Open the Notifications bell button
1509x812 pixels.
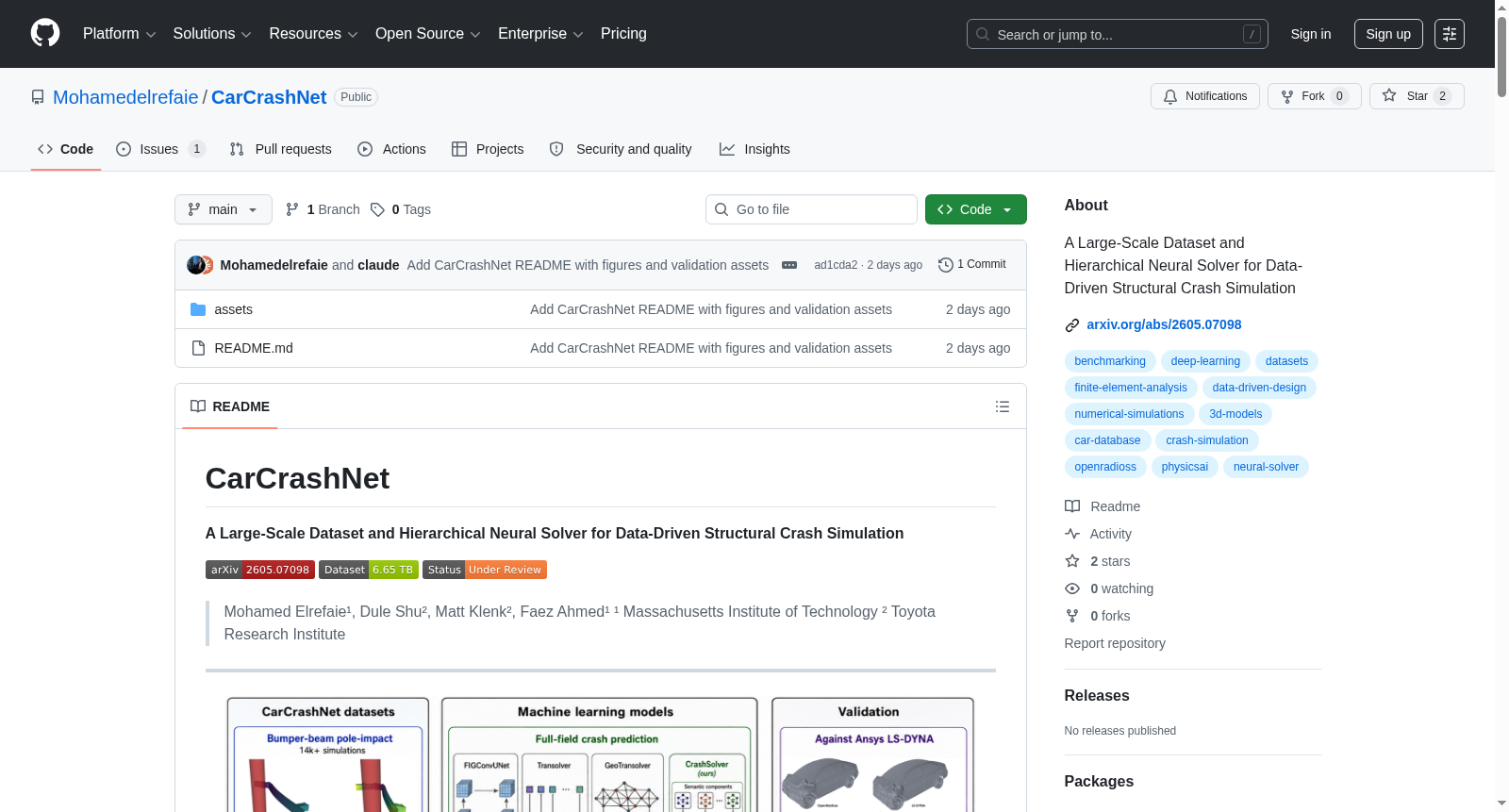[x=1205, y=96]
